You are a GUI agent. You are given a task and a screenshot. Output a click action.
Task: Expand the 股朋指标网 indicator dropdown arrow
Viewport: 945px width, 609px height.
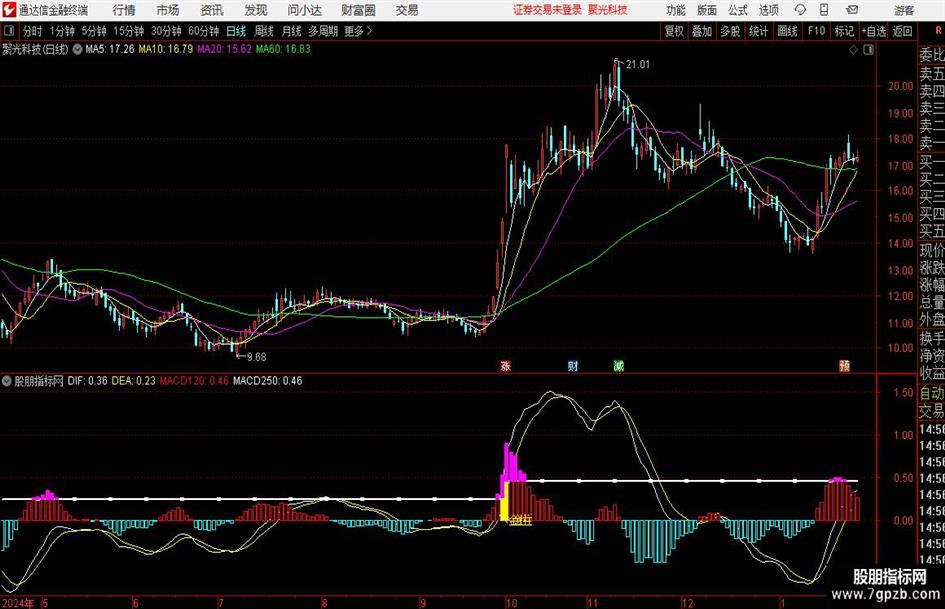(7, 380)
